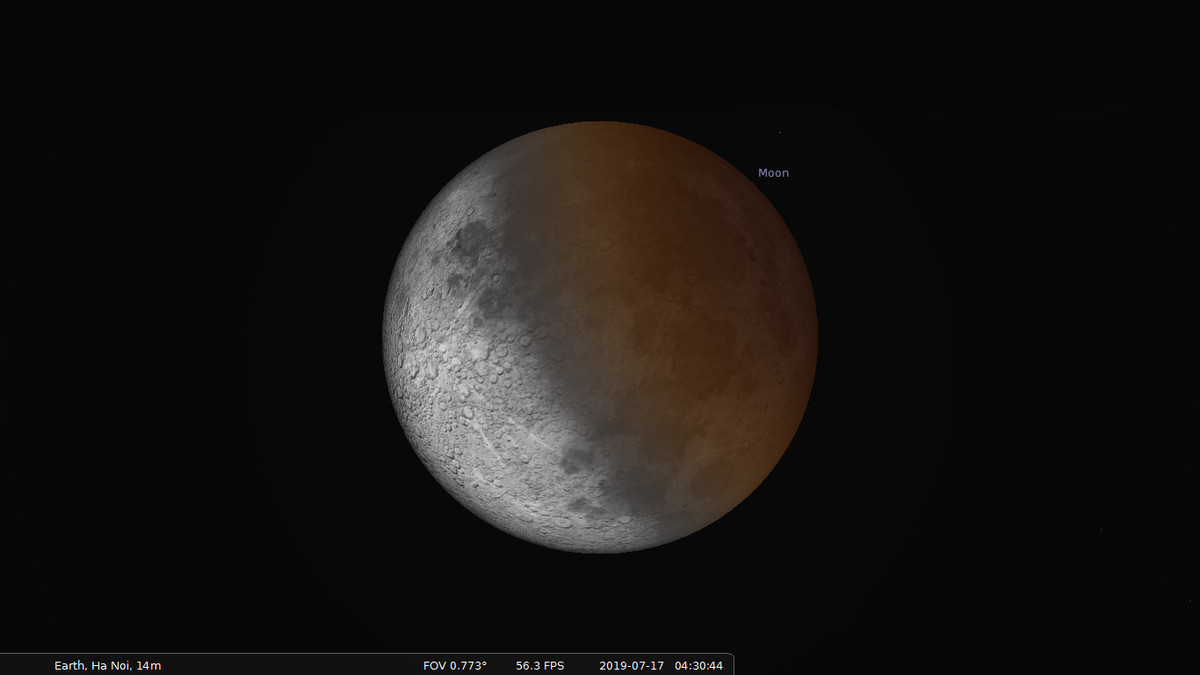Click the time 04:30:44 display
The width and height of the screenshot is (1200, 675).
pos(699,665)
